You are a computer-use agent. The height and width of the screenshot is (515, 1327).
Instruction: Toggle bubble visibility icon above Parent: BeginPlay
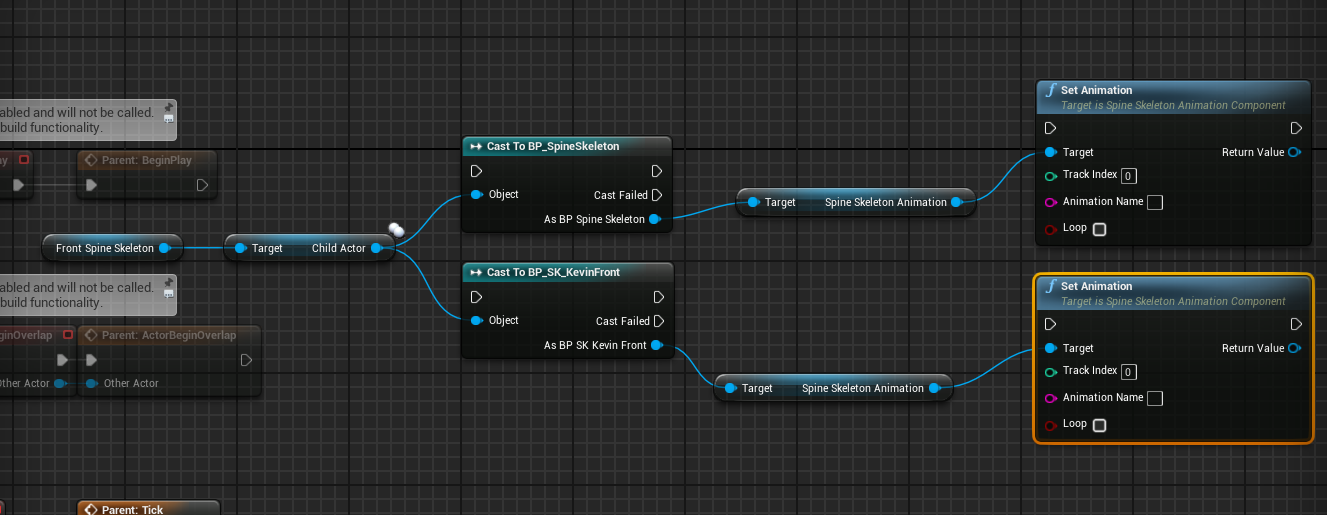pyautogui.click(x=169, y=121)
